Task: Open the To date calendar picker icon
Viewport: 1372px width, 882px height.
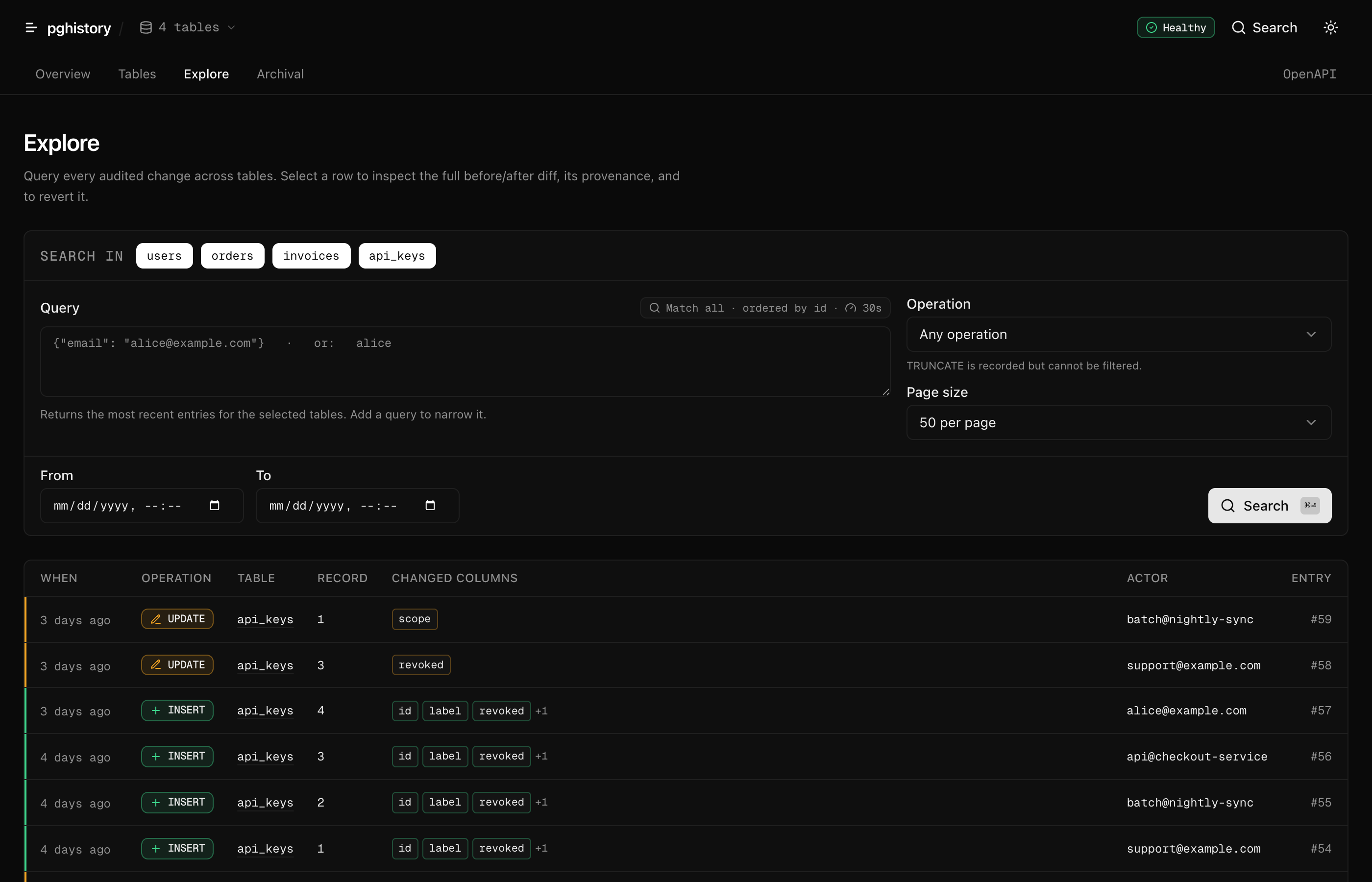Action: (430, 505)
